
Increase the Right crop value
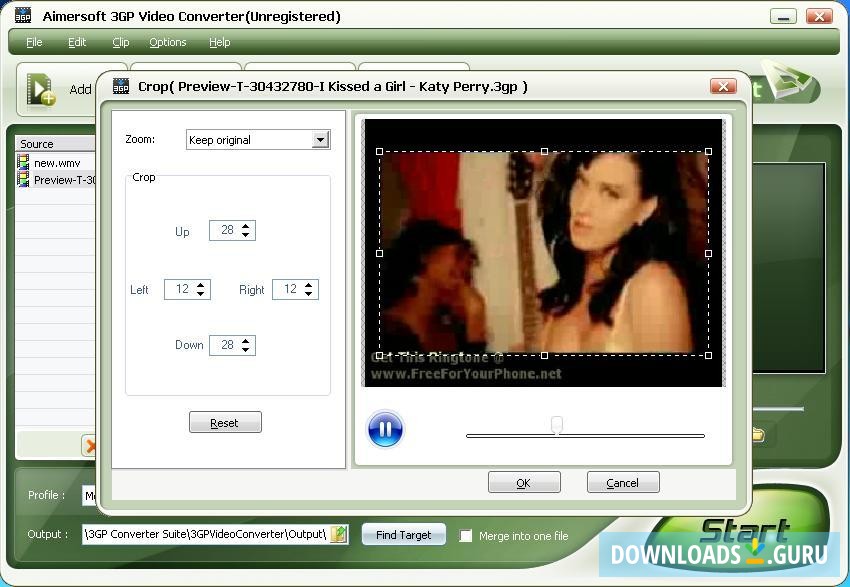(x=308, y=285)
